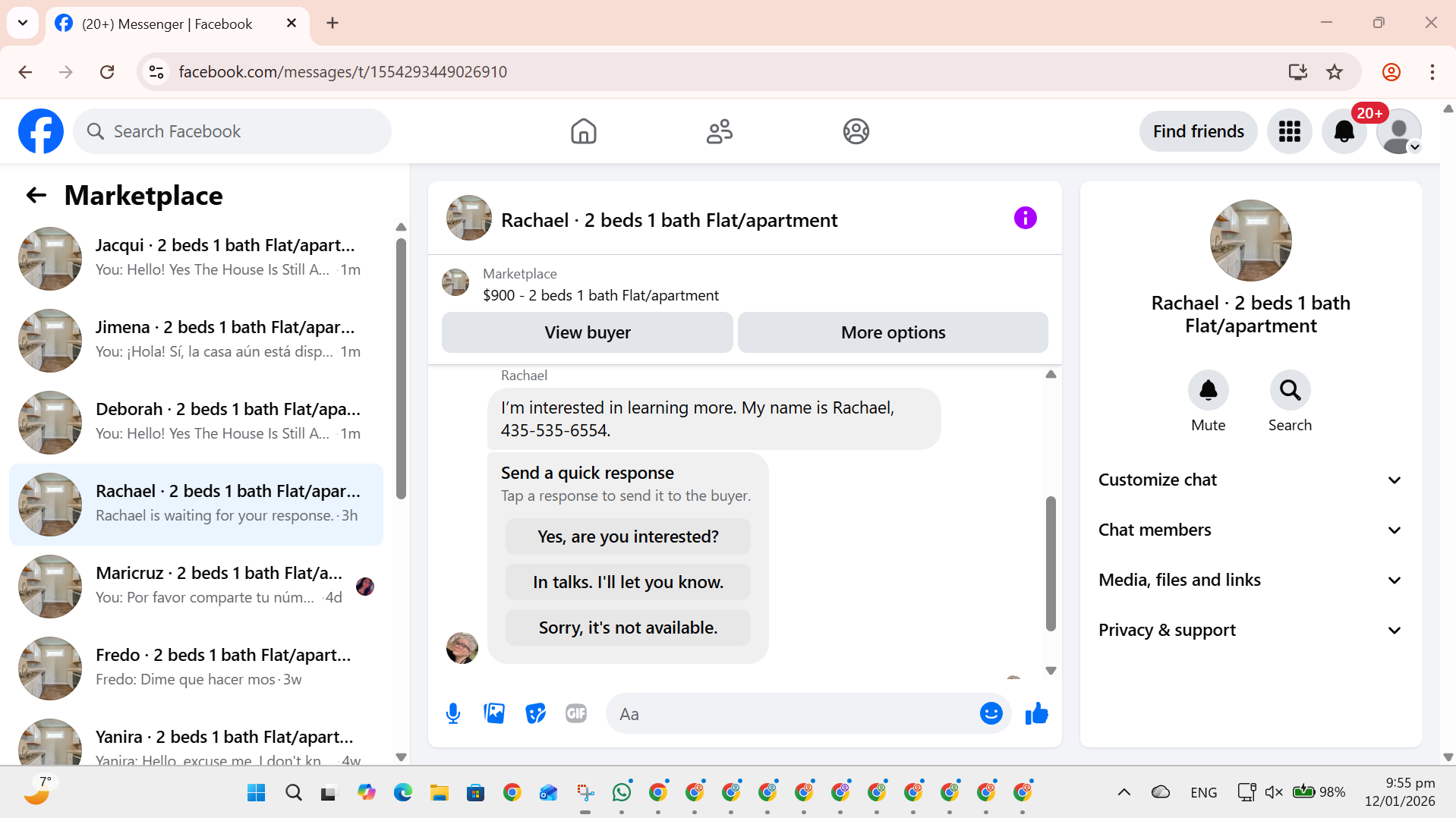Screen dimensions: 1456x818
Task: Send a thumbs-up like
Action: click(x=1036, y=713)
